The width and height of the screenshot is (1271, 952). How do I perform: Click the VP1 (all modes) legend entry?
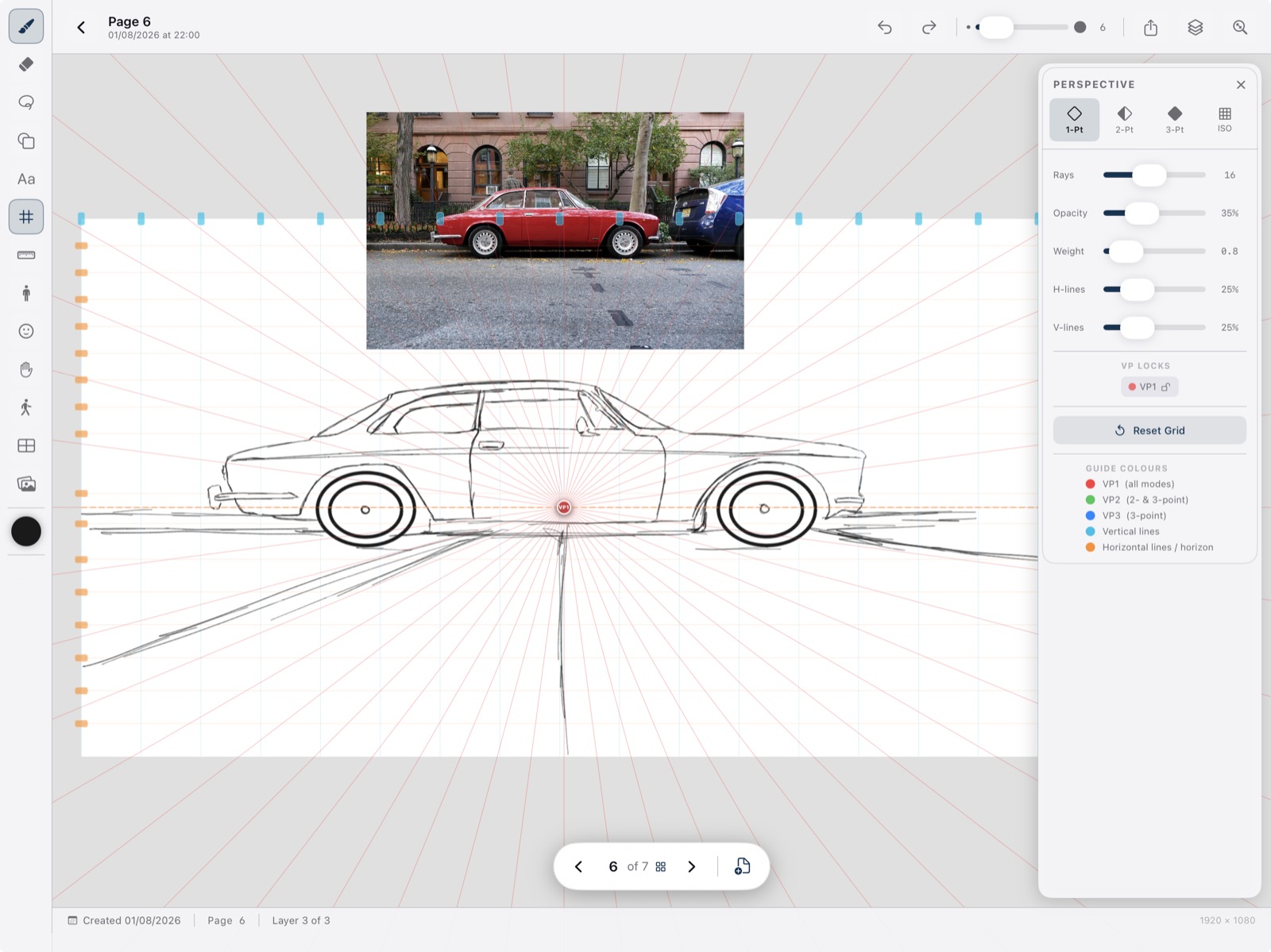(x=1130, y=484)
